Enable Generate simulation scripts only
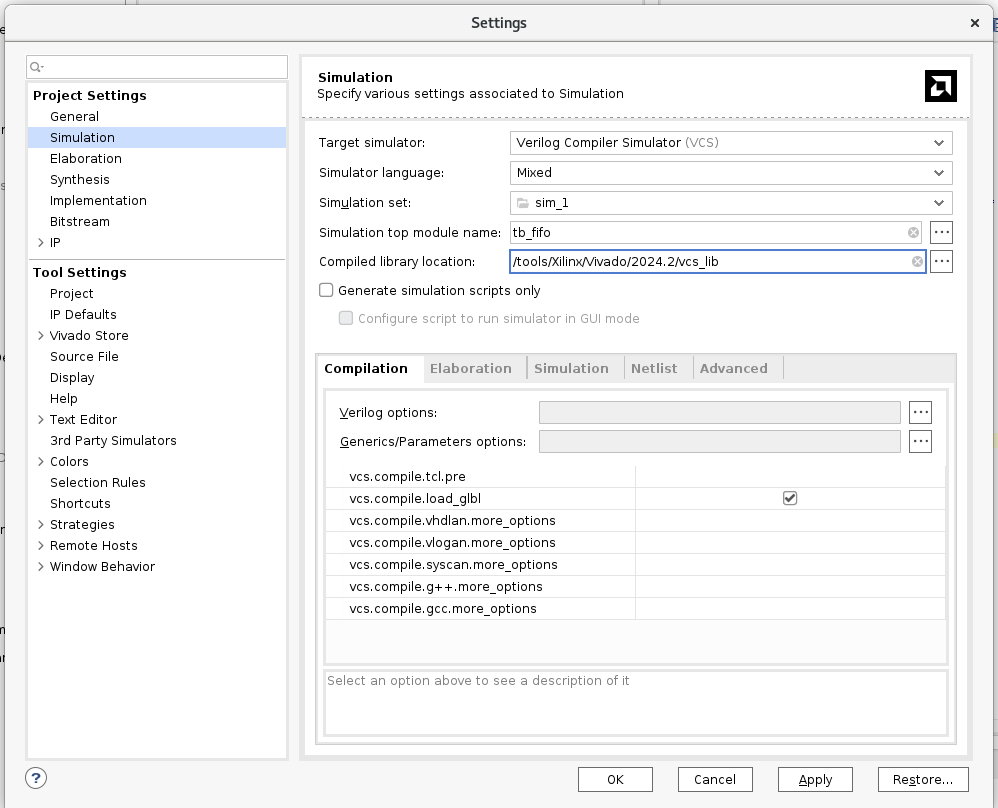The image size is (998, 808). pyautogui.click(x=326, y=290)
